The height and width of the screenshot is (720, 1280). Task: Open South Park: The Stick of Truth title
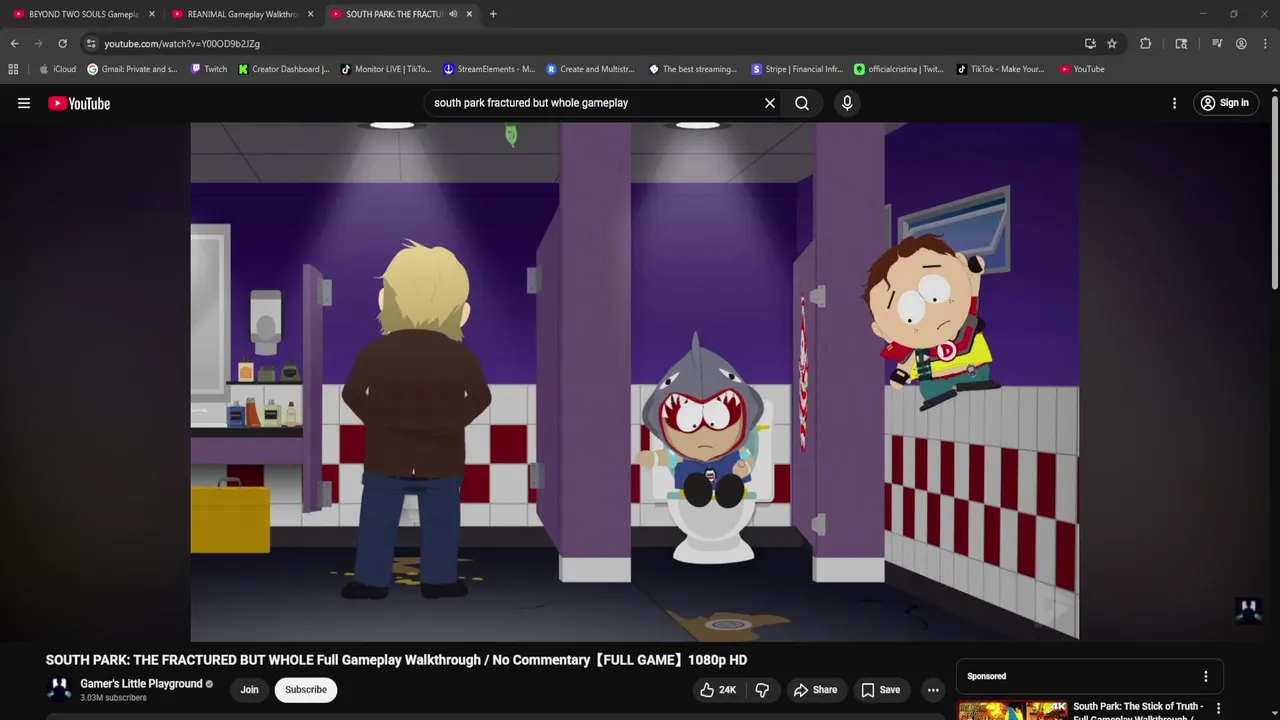click(x=1138, y=710)
